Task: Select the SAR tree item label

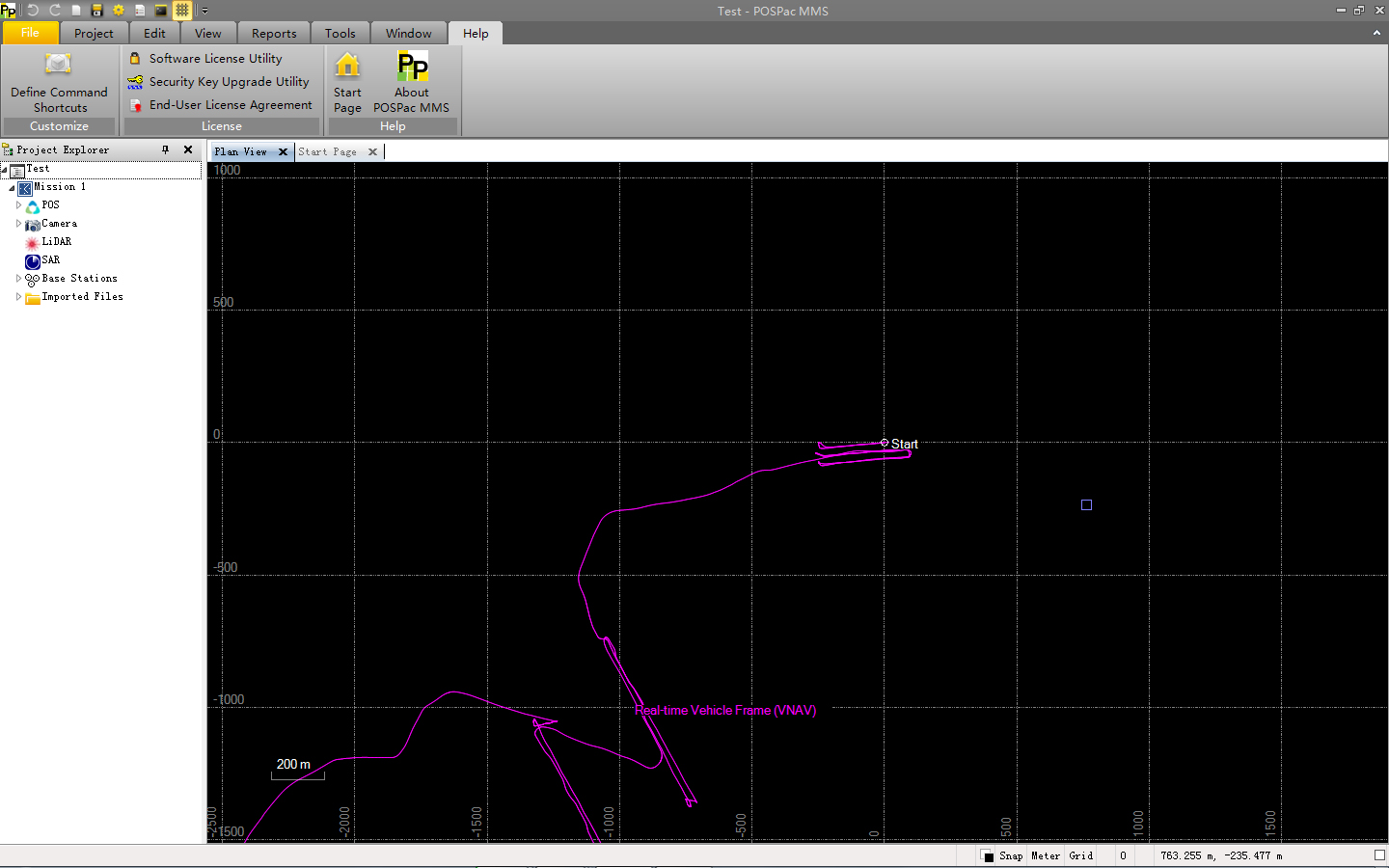Action: click(51, 260)
